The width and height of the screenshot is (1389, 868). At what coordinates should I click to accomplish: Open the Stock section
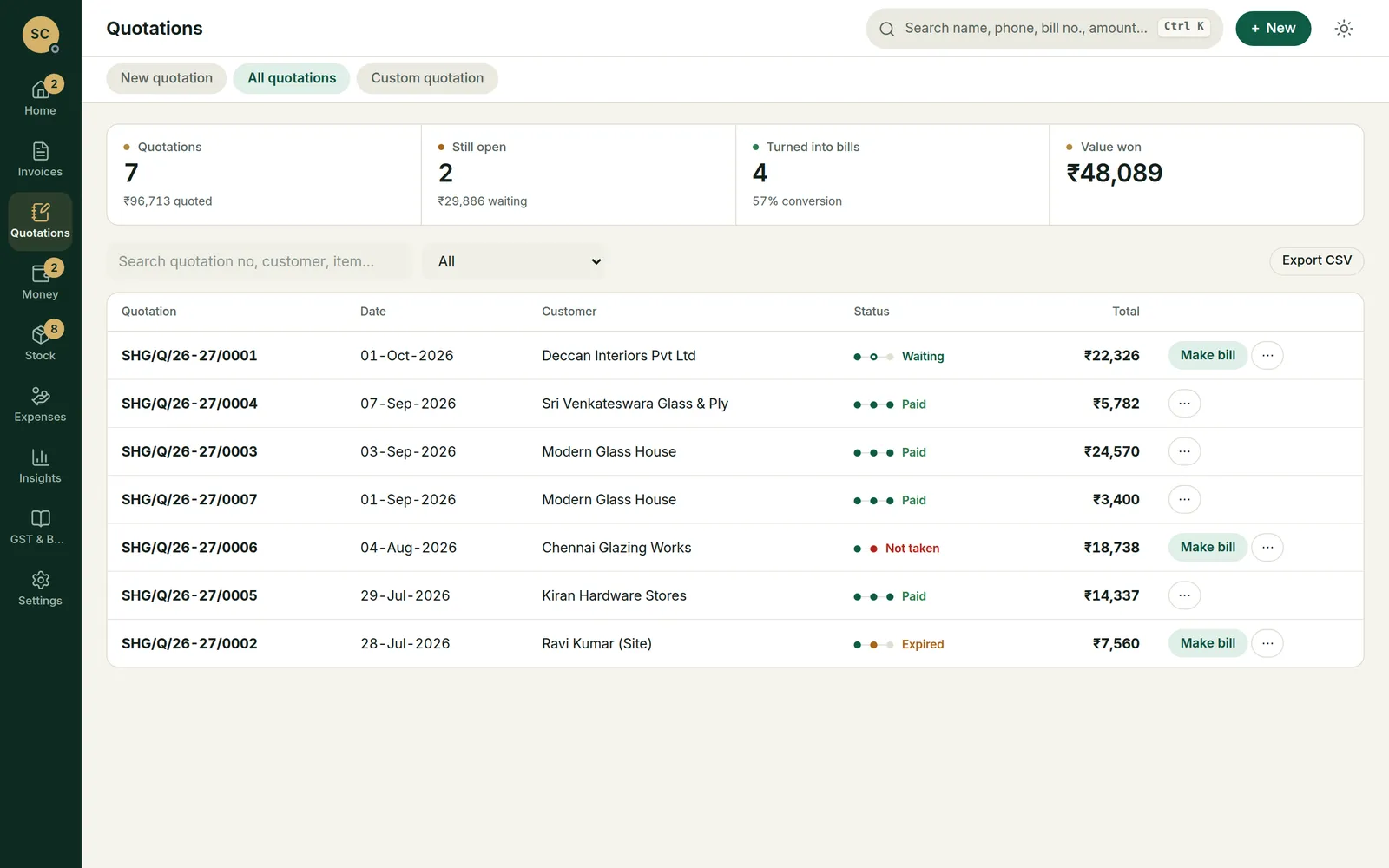coord(40,344)
